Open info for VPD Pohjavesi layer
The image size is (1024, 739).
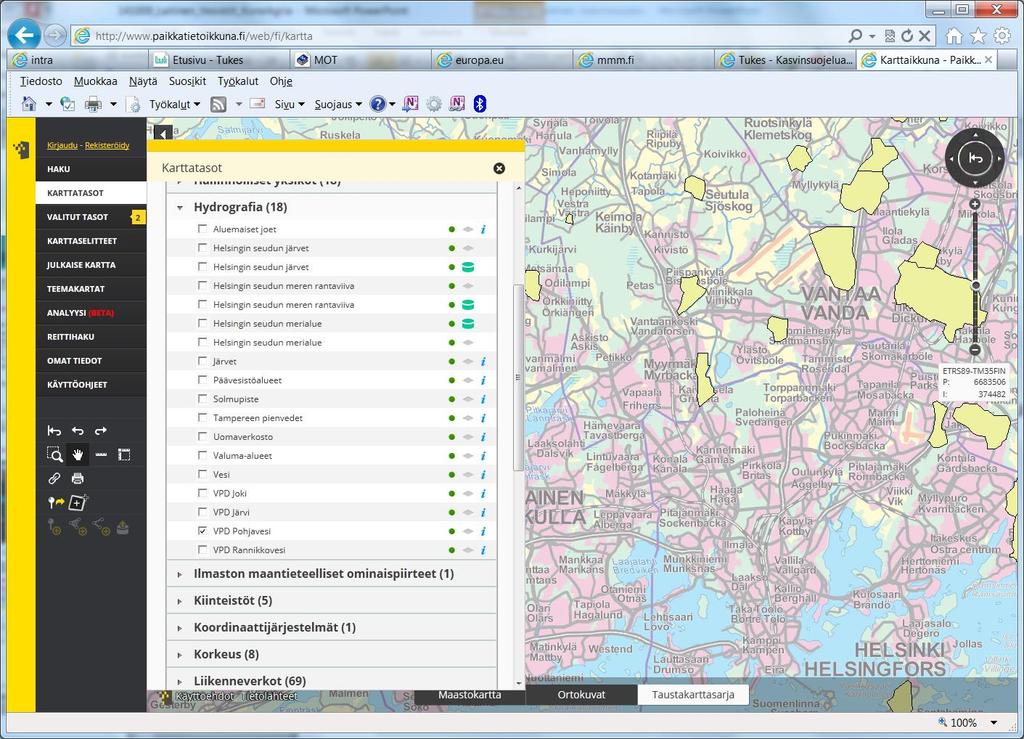[x=483, y=531]
